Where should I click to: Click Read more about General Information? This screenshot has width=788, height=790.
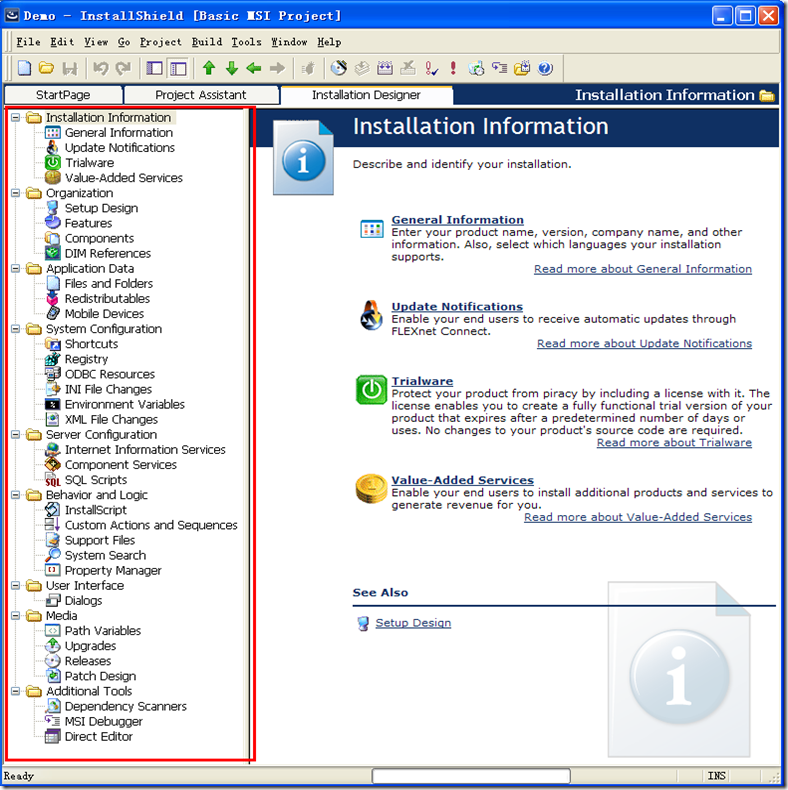pyautogui.click(x=643, y=269)
